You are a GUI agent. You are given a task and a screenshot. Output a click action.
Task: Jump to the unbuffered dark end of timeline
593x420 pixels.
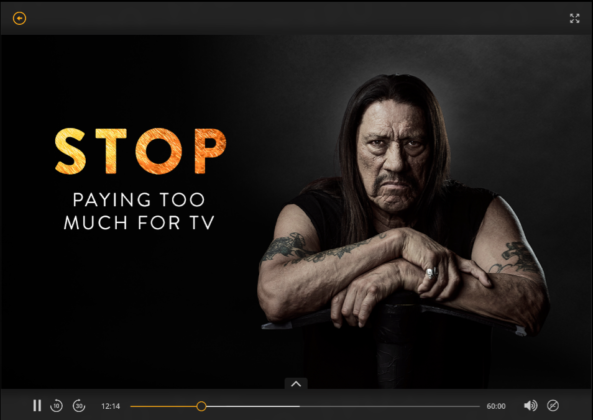(x=390, y=406)
